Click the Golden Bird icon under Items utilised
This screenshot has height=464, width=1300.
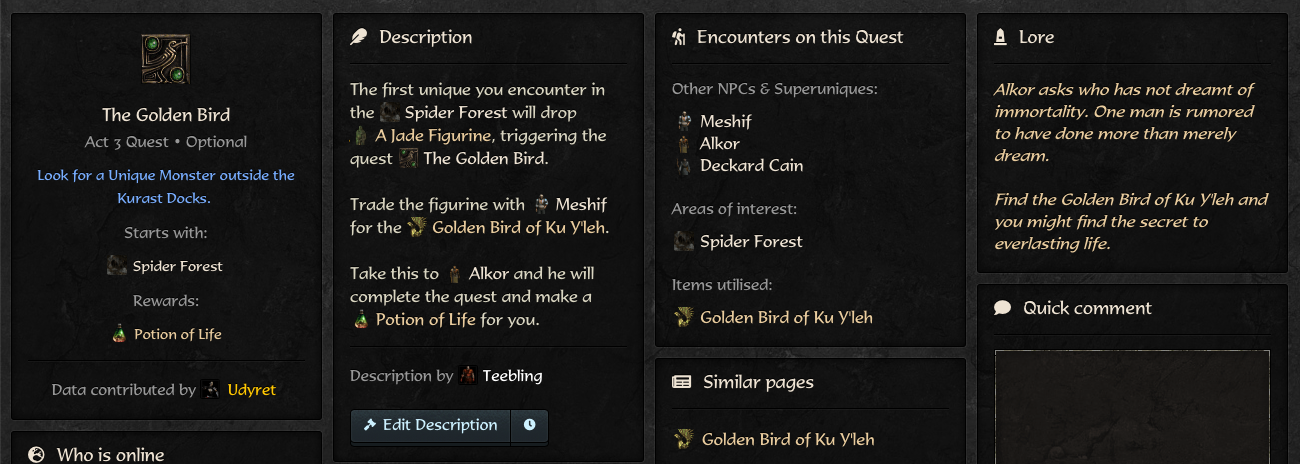click(684, 317)
